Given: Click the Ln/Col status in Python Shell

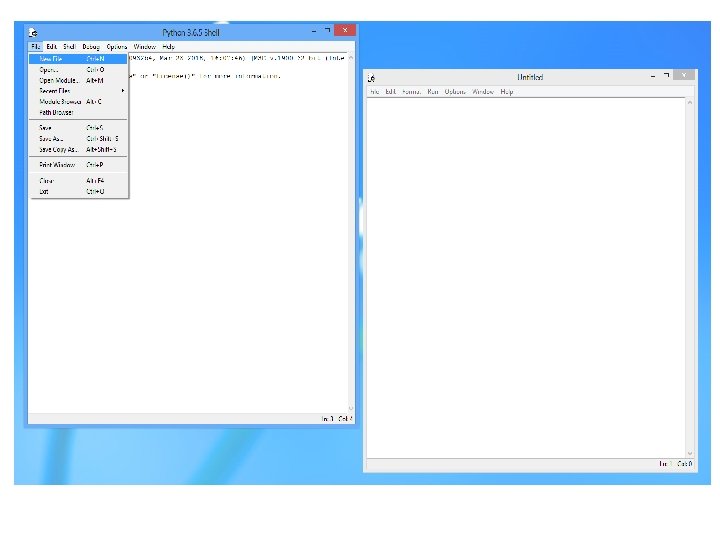Looking at the screenshot, I should [x=337, y=419].
